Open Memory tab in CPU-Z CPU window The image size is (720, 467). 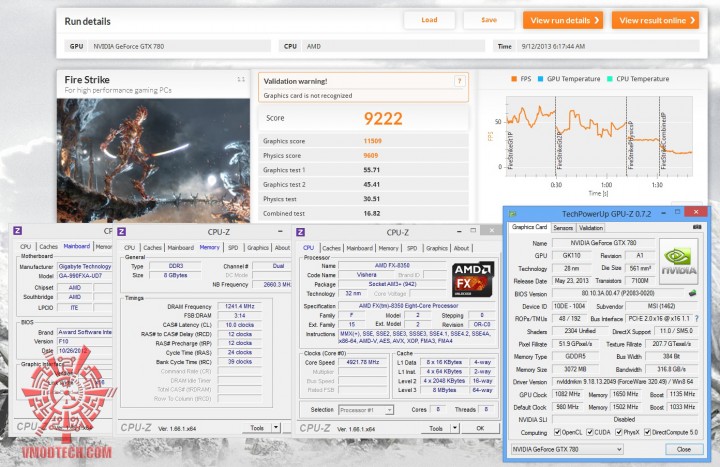click(388, 248)
